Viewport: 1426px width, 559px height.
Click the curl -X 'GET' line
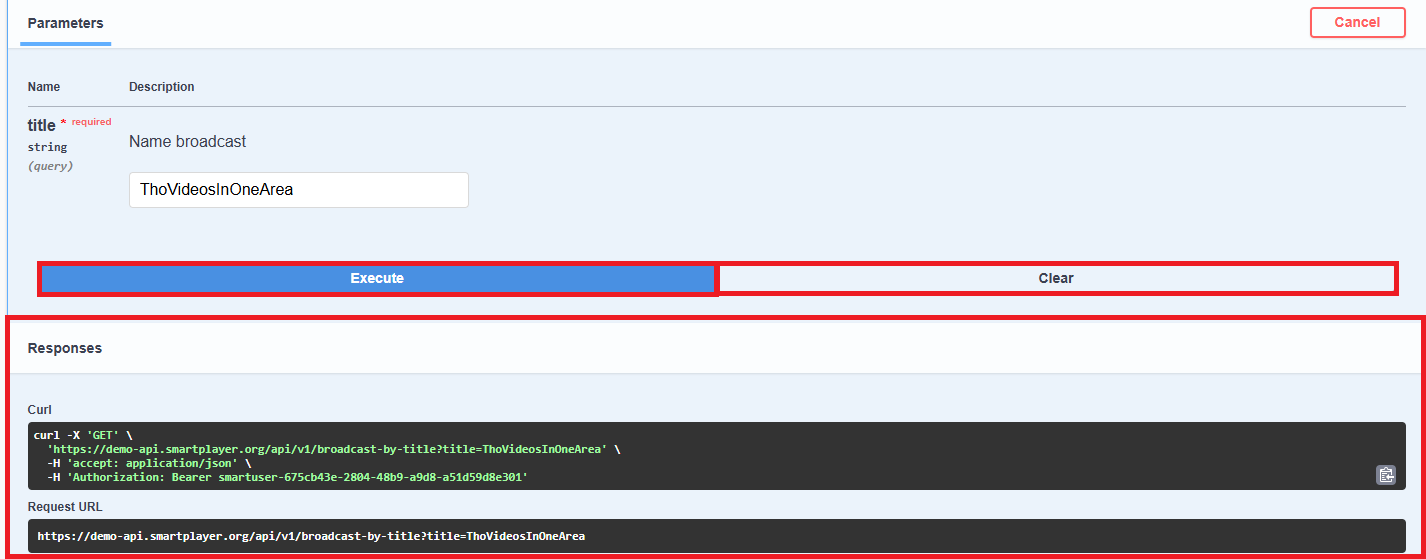(83, 435)
